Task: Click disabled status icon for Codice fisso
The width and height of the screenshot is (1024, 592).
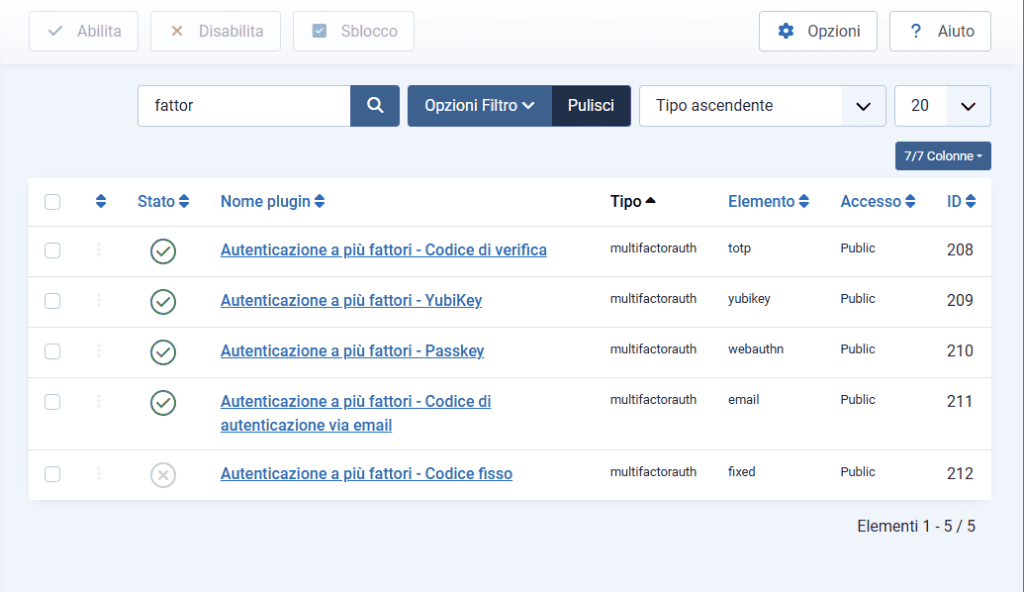Action: pos(163,475)
